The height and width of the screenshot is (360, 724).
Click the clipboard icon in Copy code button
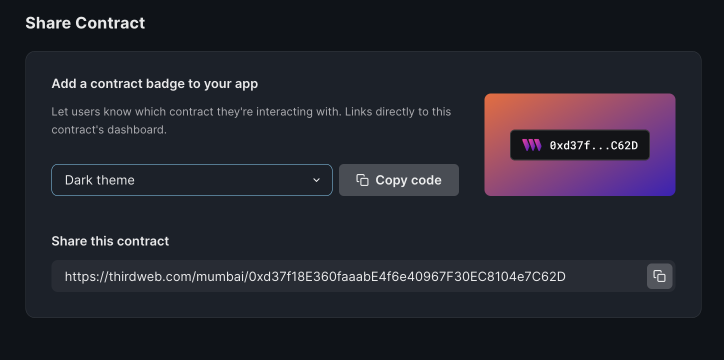click(362, 180)
